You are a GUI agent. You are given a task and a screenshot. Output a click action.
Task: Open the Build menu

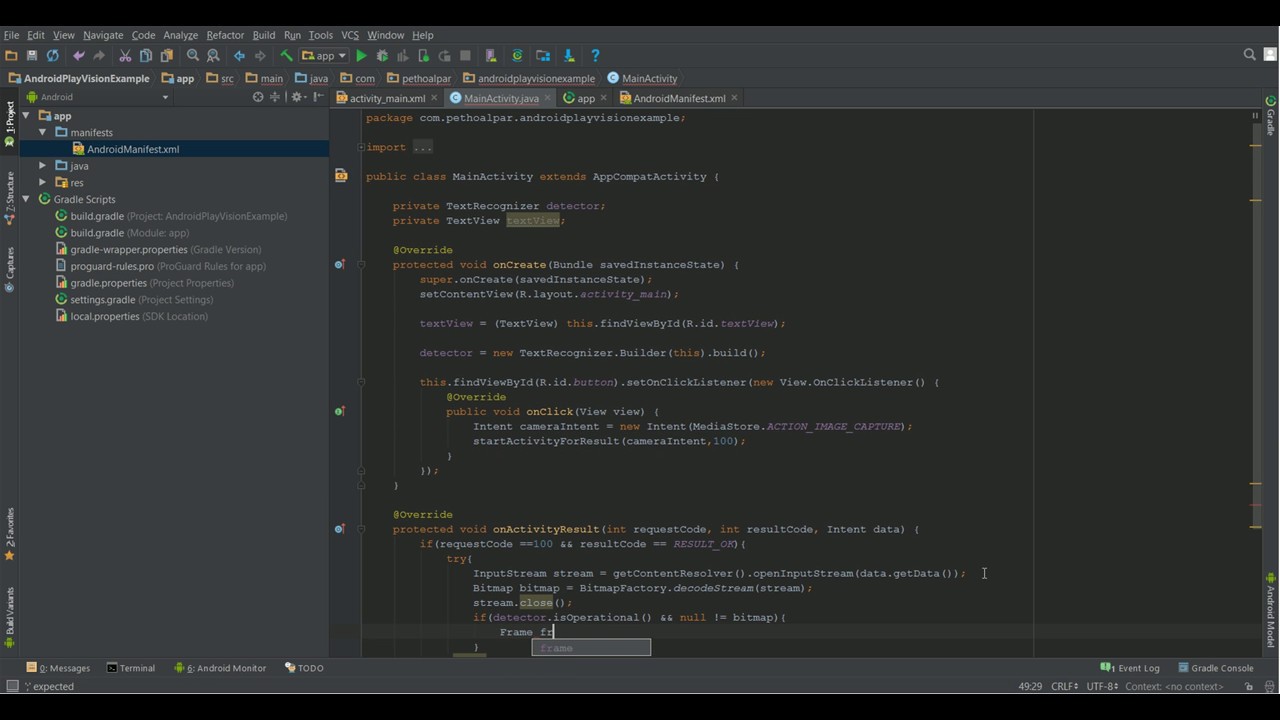[x=264, y=35]
